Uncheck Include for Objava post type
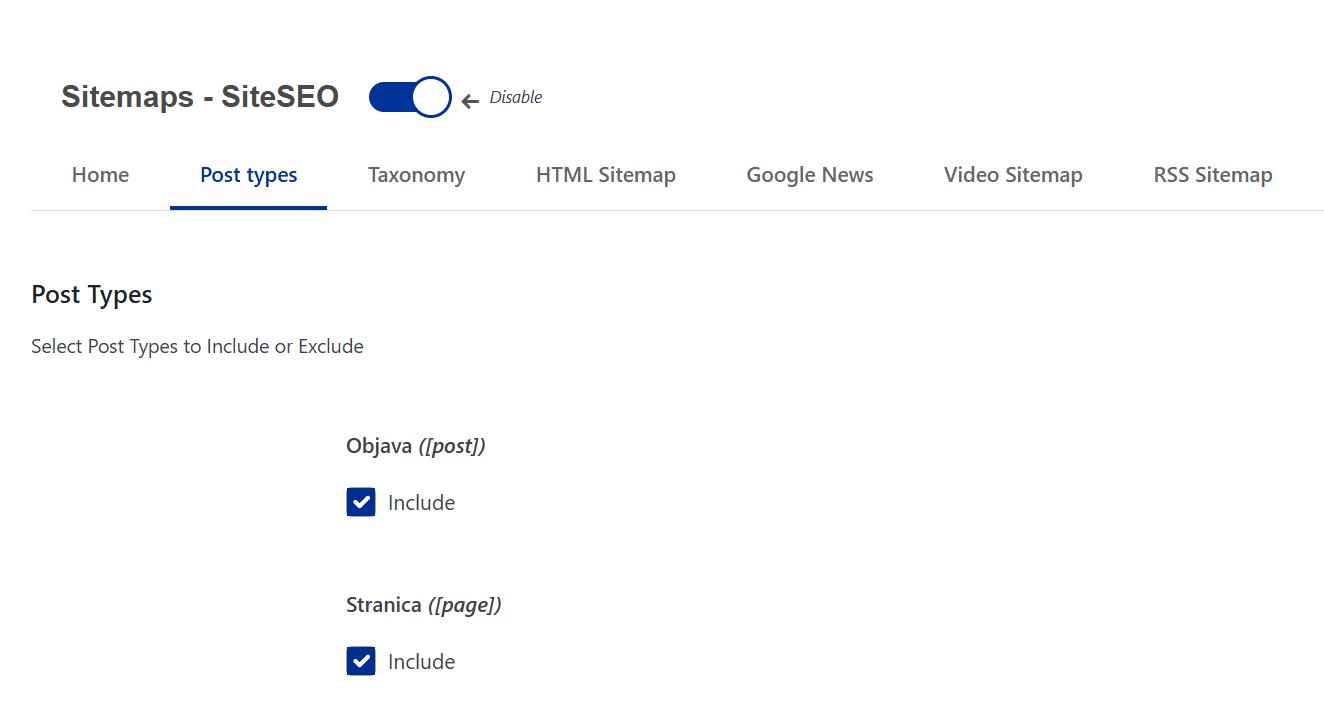 pos(360,502)
